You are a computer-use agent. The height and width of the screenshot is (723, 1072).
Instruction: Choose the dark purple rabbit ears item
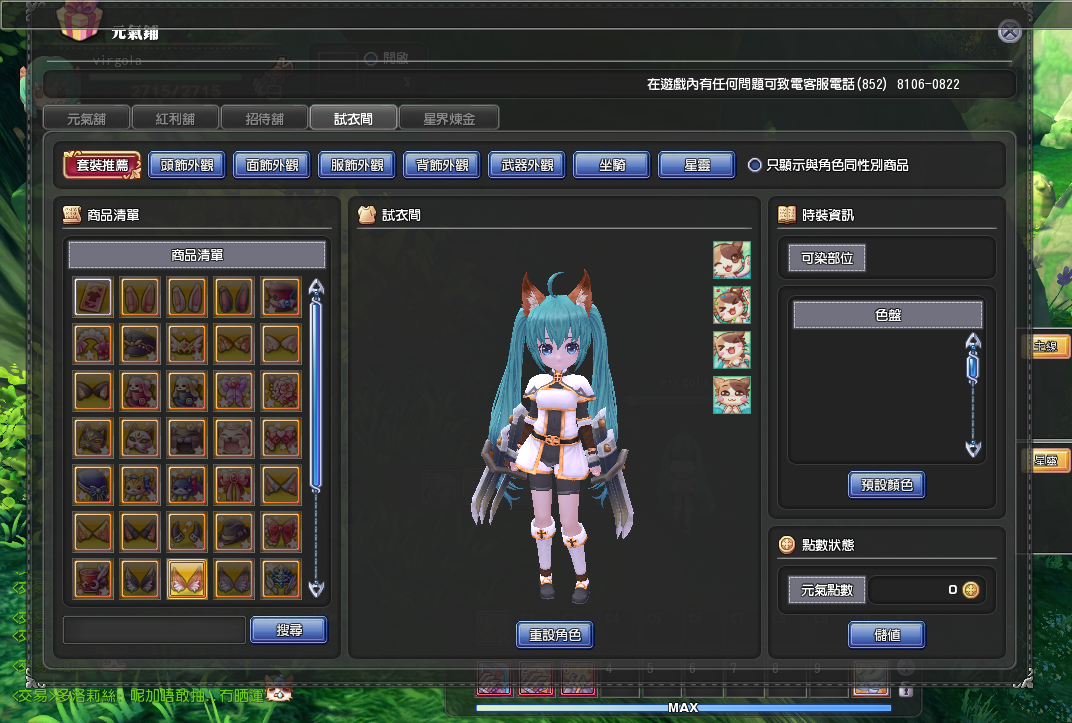pyautogui.click(x=234, y=297)
